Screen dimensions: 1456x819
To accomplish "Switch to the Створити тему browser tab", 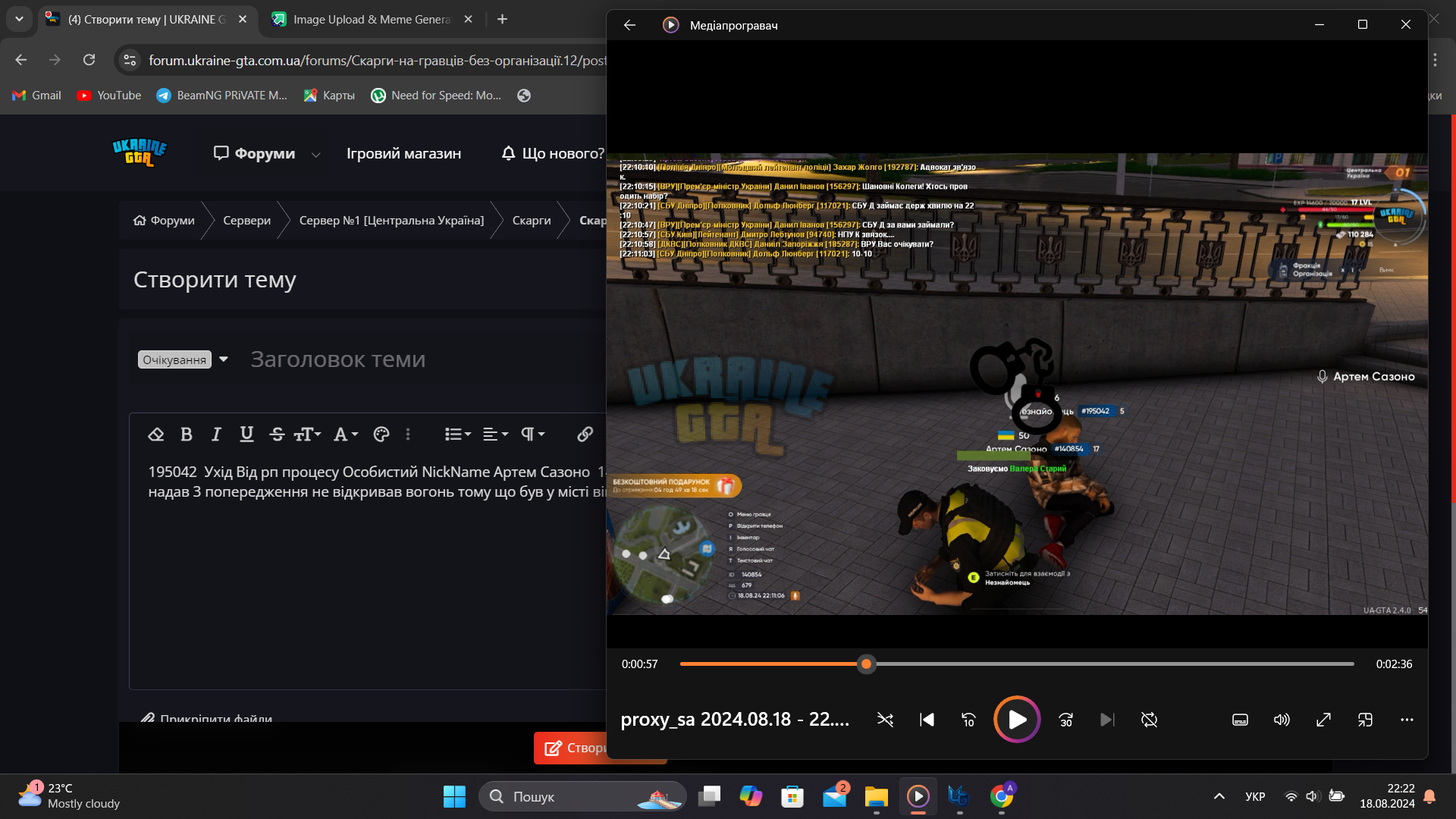I will [146, 20].
